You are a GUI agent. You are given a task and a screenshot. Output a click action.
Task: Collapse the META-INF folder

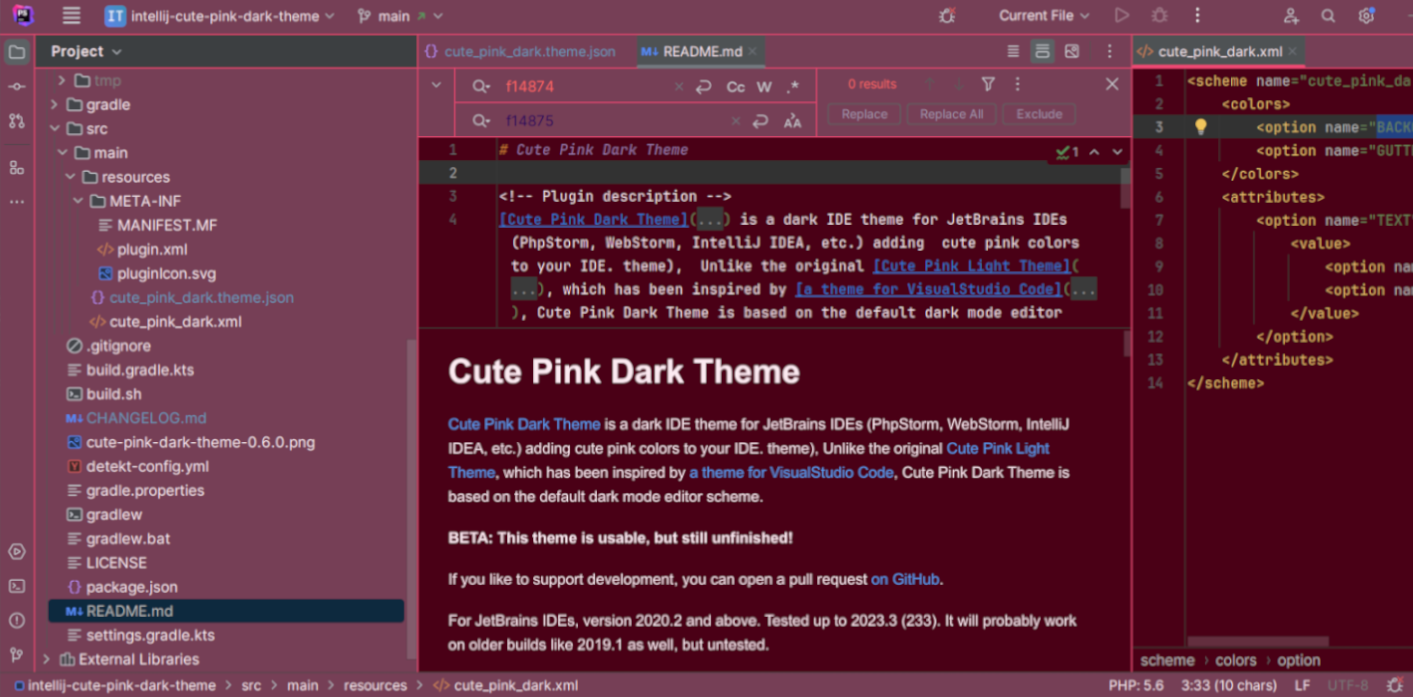point(79,201)
